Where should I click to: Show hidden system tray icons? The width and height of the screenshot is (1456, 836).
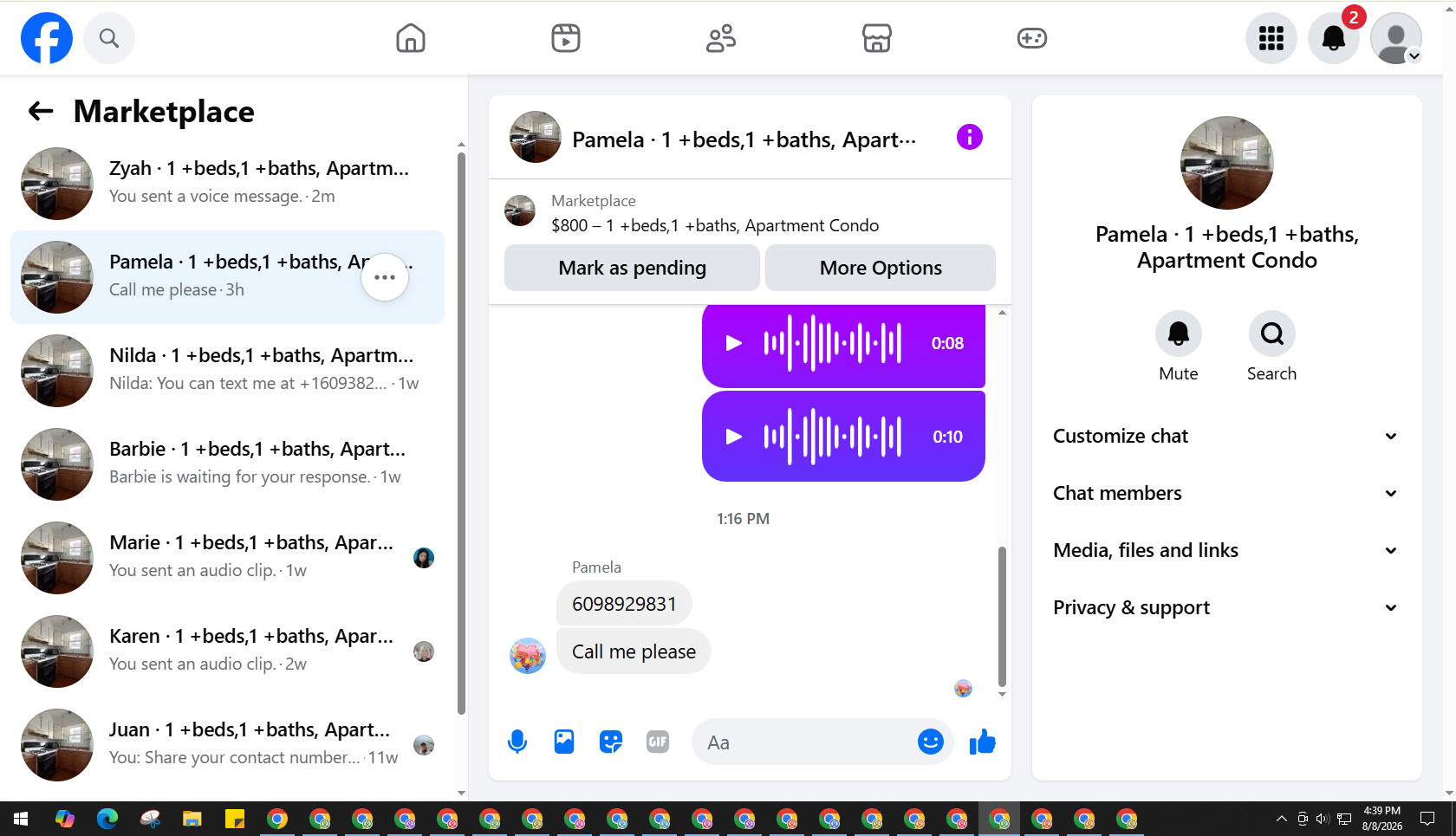click(x=1282, y=819)
